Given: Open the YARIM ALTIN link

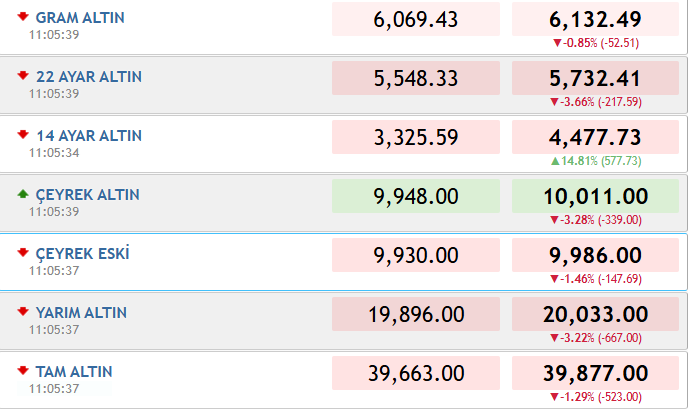Looking at the screenshot, I should click(81, 313).
